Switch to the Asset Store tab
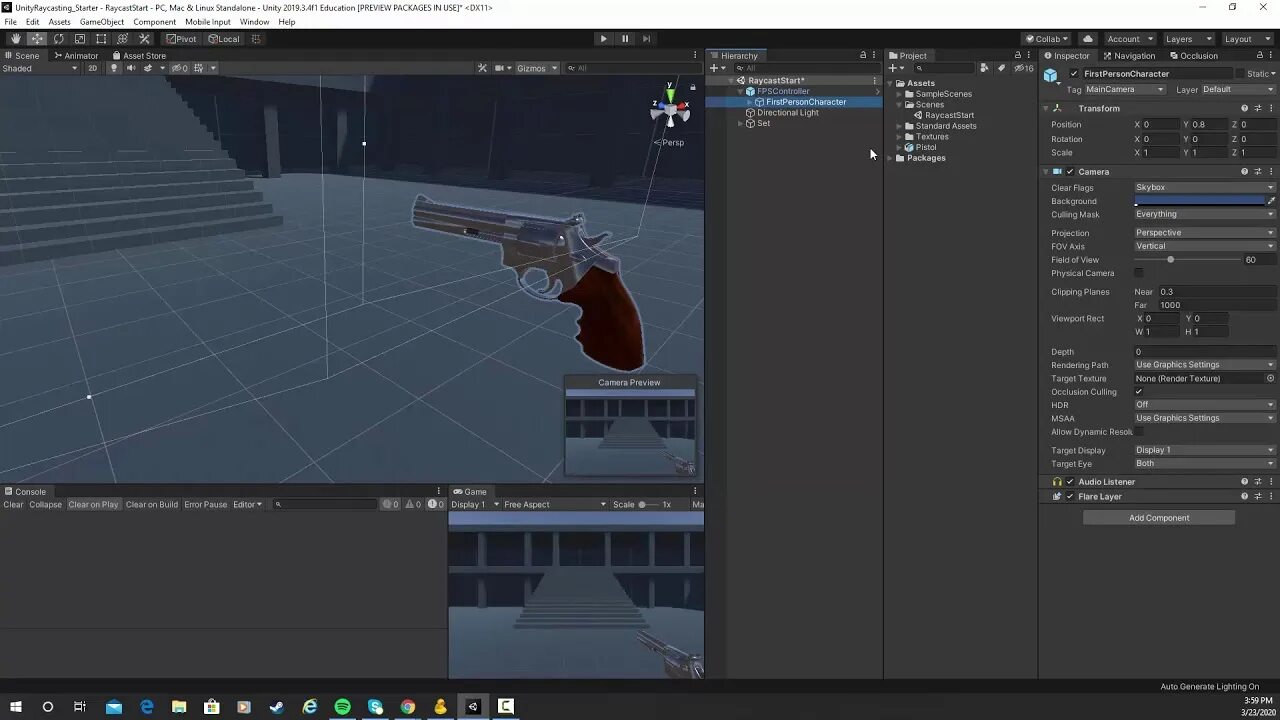This screenshot has height=720, width=1280. coord(139,56)
